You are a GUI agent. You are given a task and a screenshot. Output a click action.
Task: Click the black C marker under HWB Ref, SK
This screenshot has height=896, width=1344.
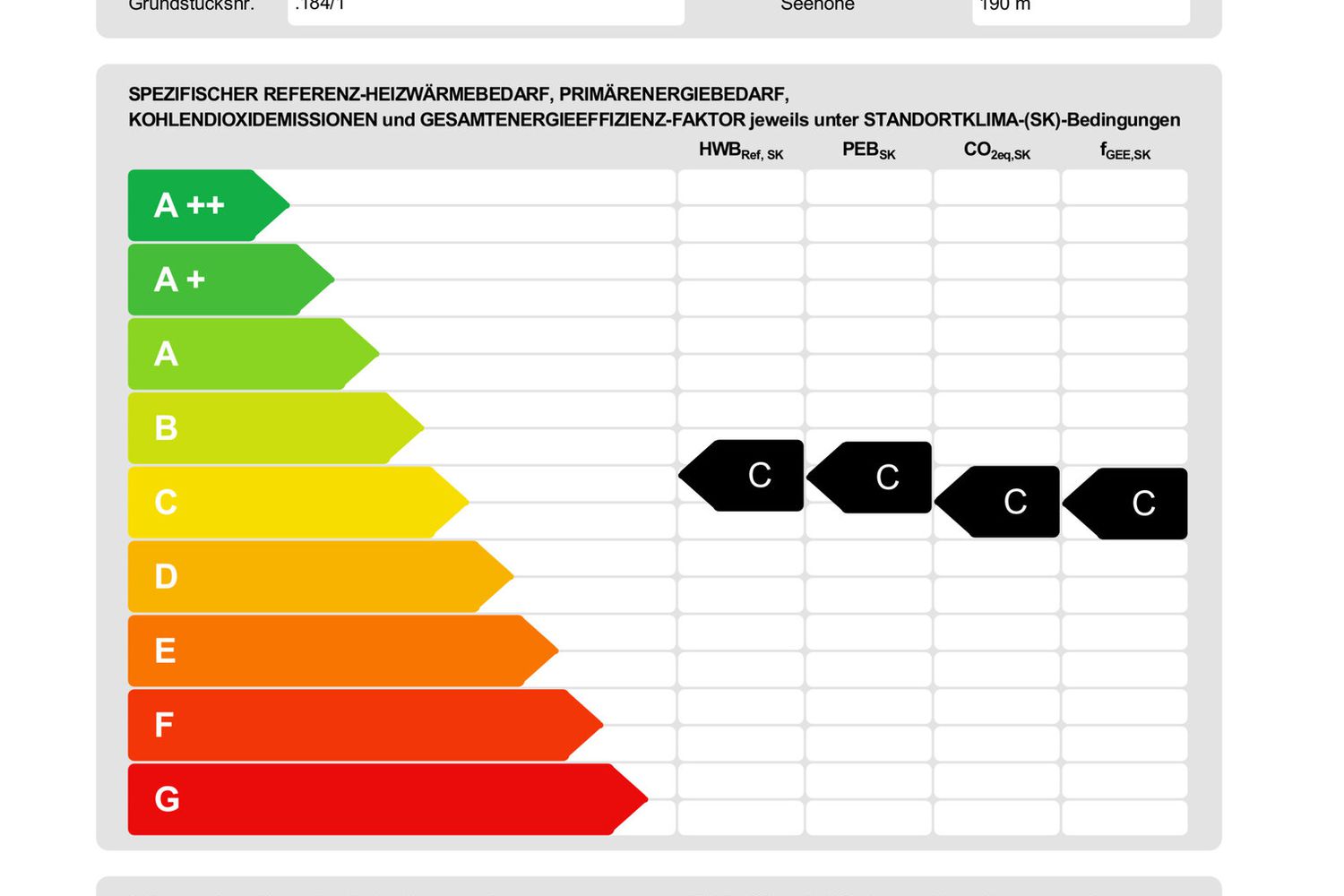point(742,476)
